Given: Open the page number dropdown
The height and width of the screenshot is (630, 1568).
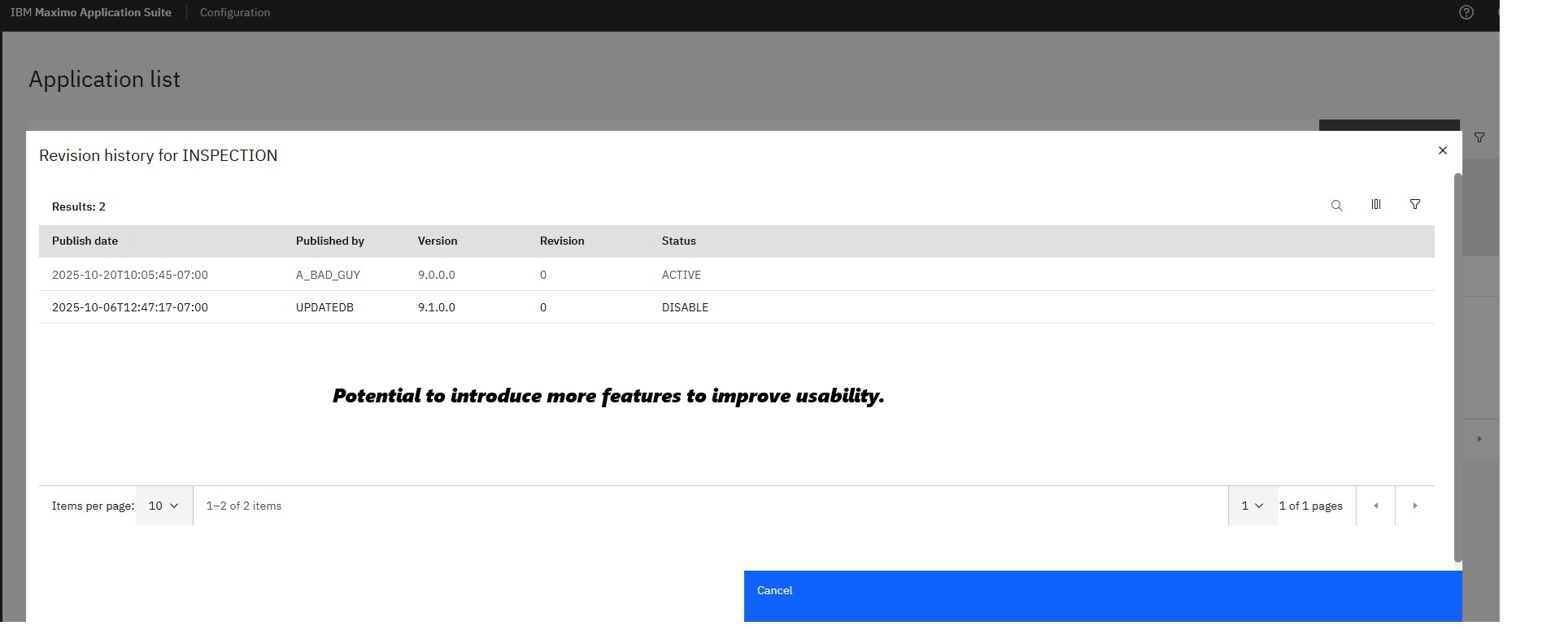Looking at the screenshot, I should pos(1252,506).
